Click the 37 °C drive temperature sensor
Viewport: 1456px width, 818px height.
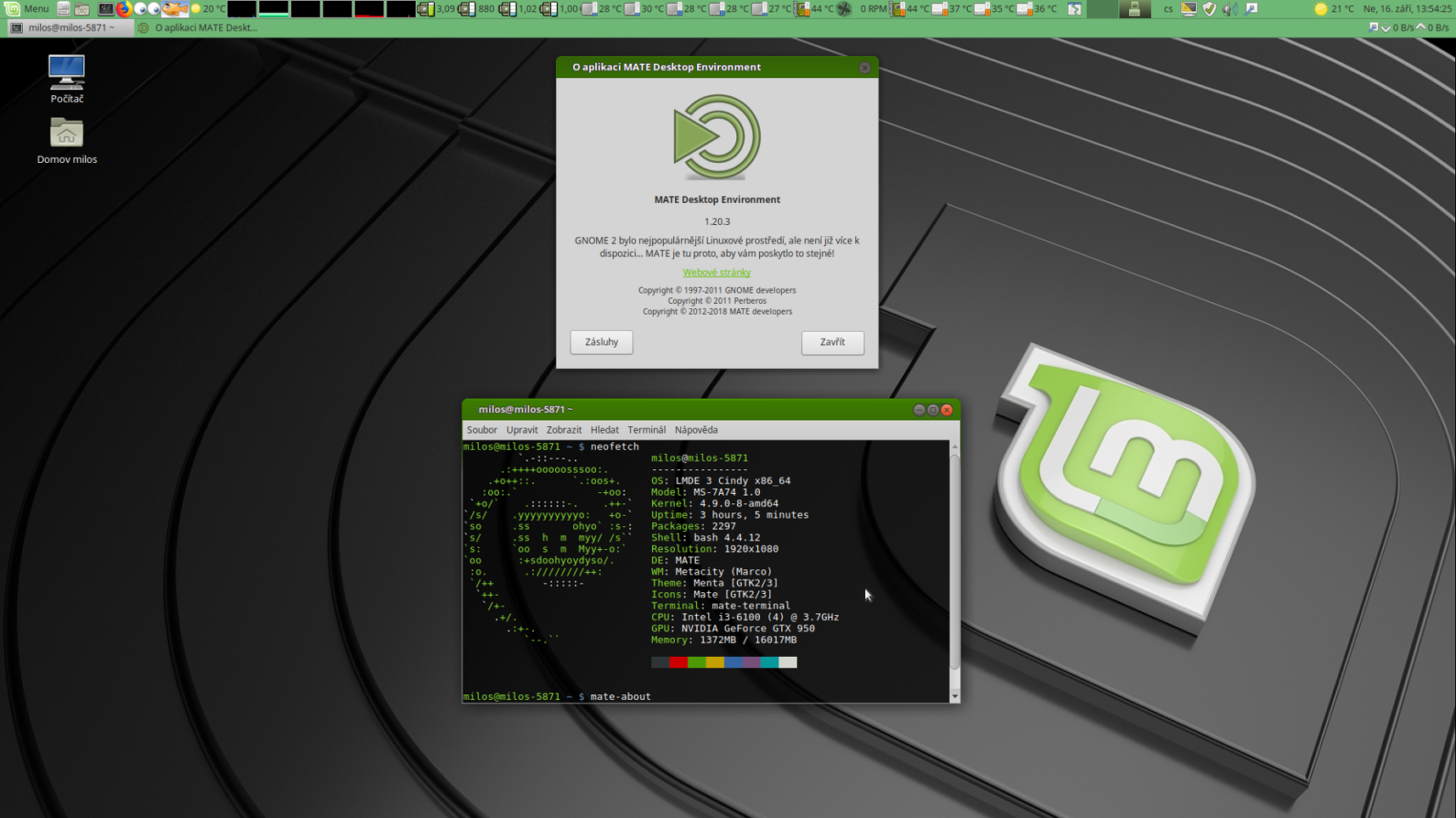click(x=952, y=8)
